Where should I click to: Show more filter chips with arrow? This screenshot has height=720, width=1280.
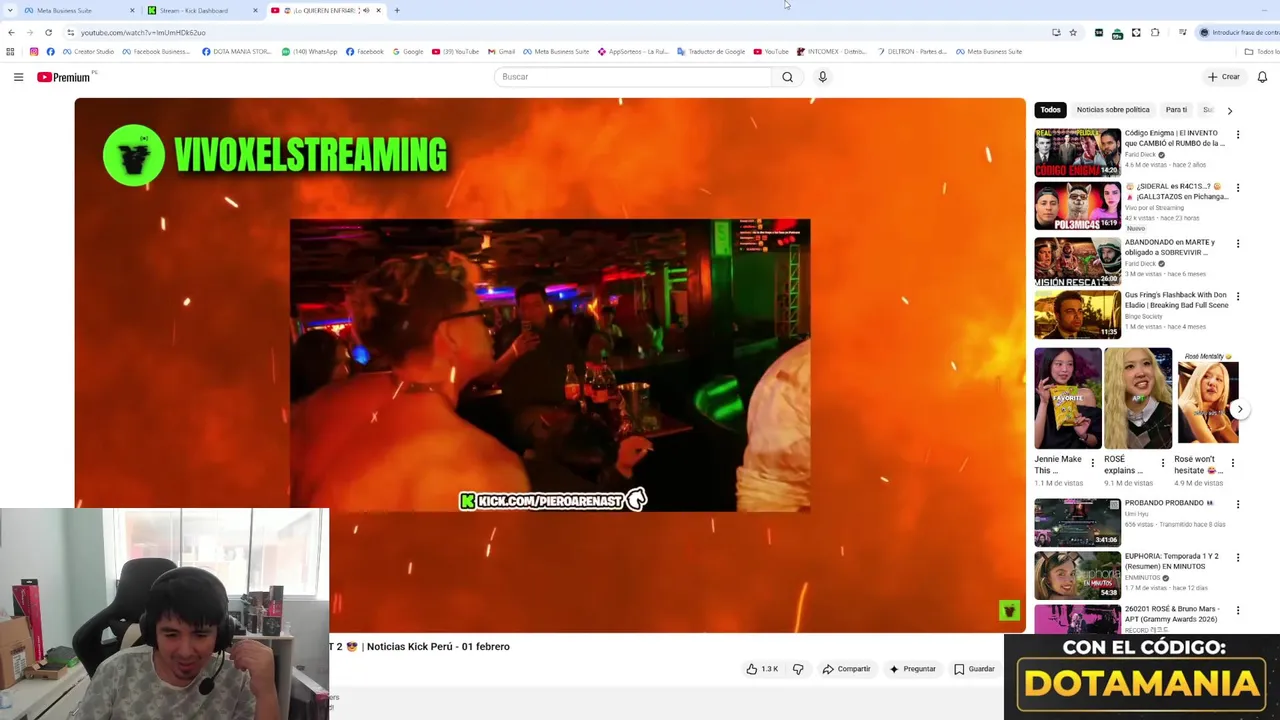point(1229,110)
